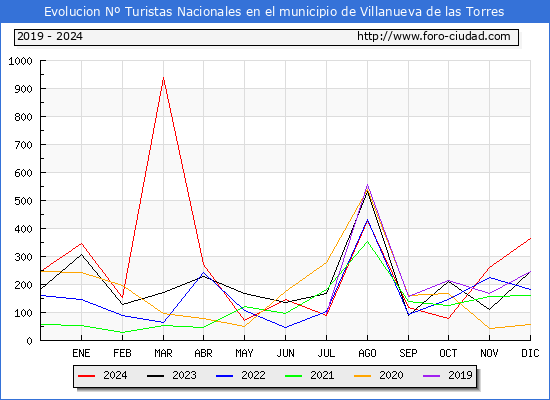The image size is (550, 400).
Task: Select the '2019' legend label
Action: [x=460, y=375]
